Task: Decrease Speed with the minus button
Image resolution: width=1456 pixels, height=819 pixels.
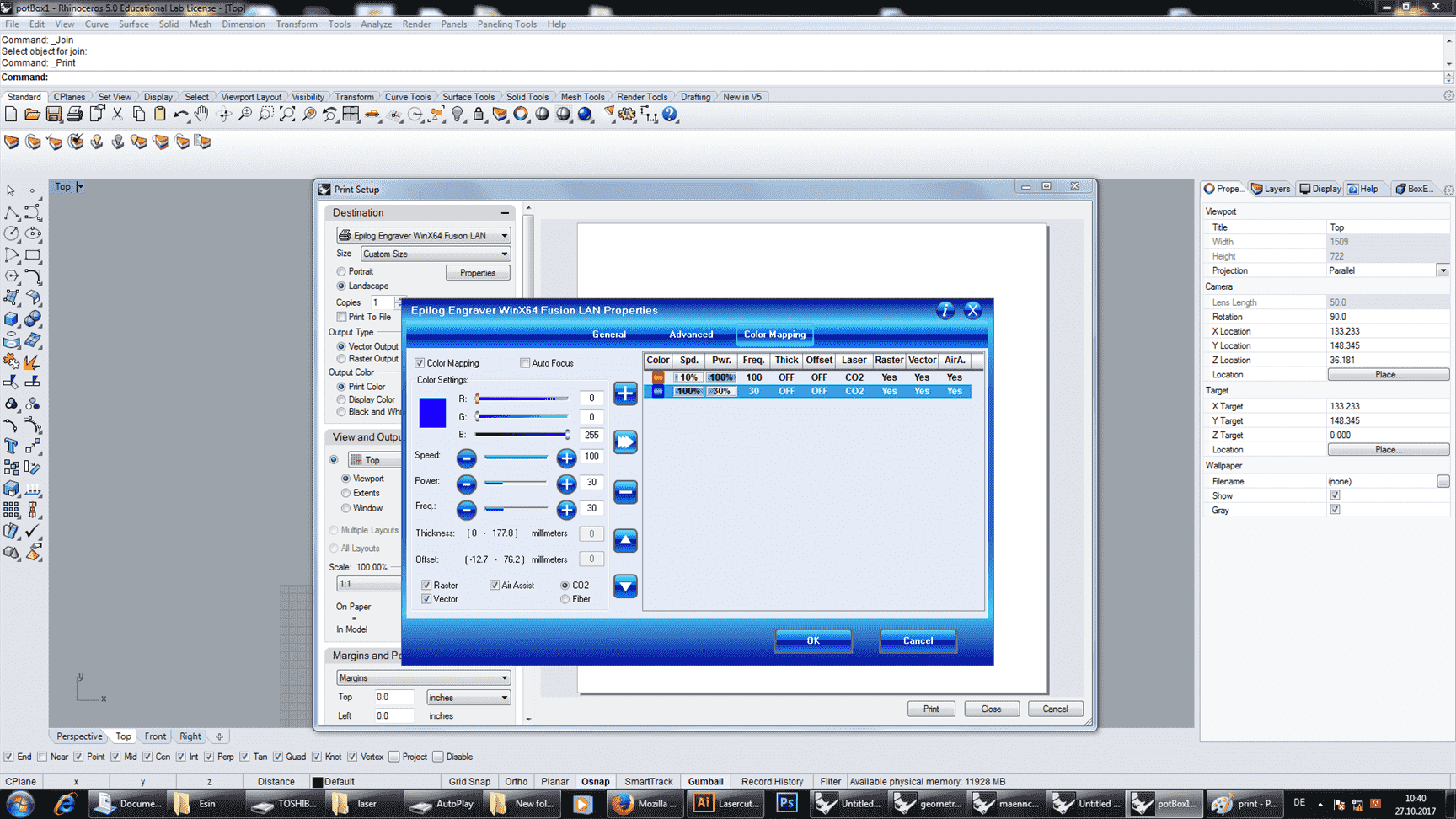Action: click(x=467, y=458)
